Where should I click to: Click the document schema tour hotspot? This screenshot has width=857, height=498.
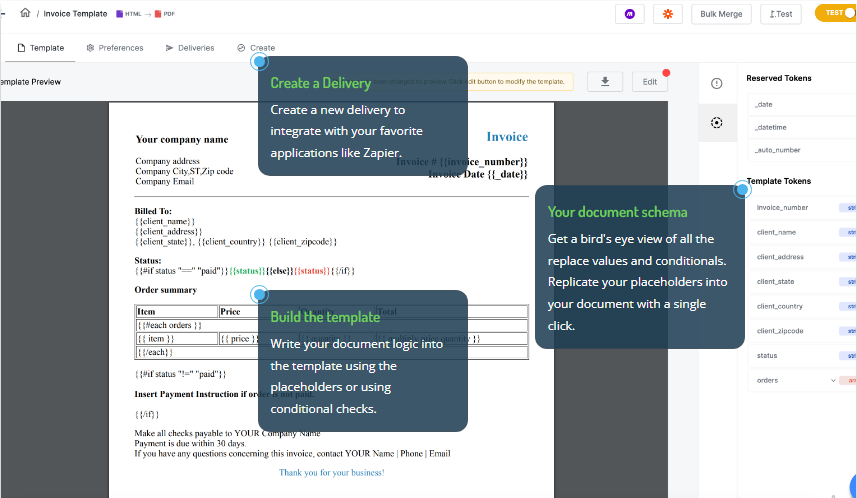pyautogui.click(x=742, y=190)
